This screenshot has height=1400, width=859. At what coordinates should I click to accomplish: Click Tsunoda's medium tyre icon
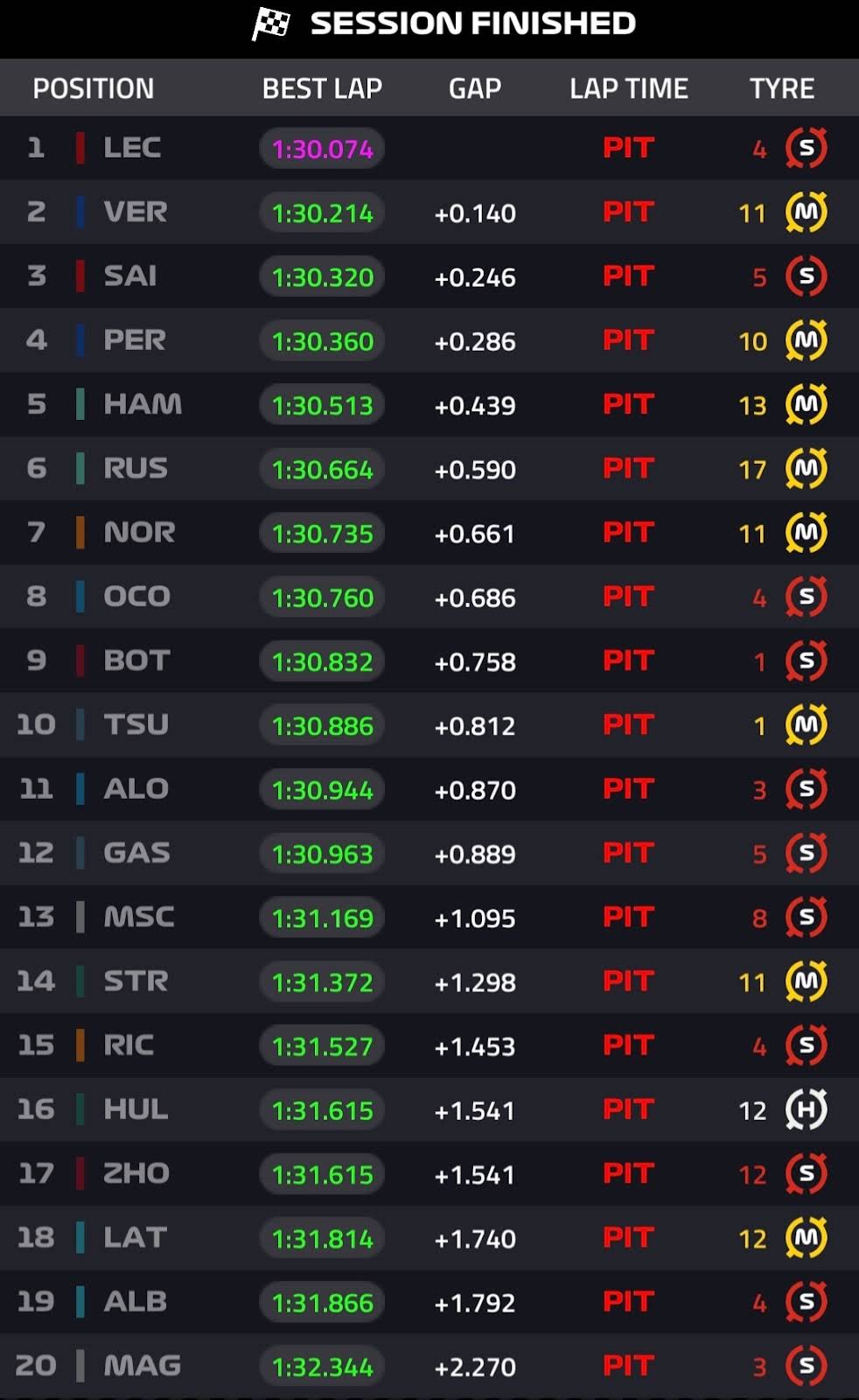tap(806, 724)
